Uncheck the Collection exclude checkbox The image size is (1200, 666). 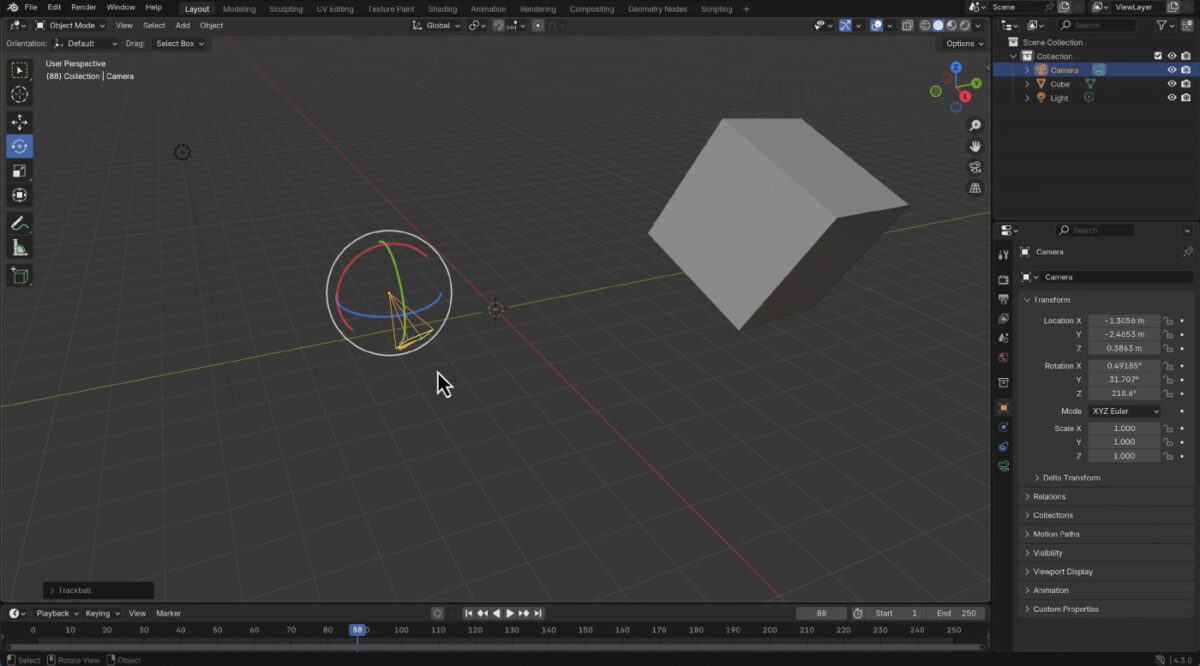click(1158, 56)
